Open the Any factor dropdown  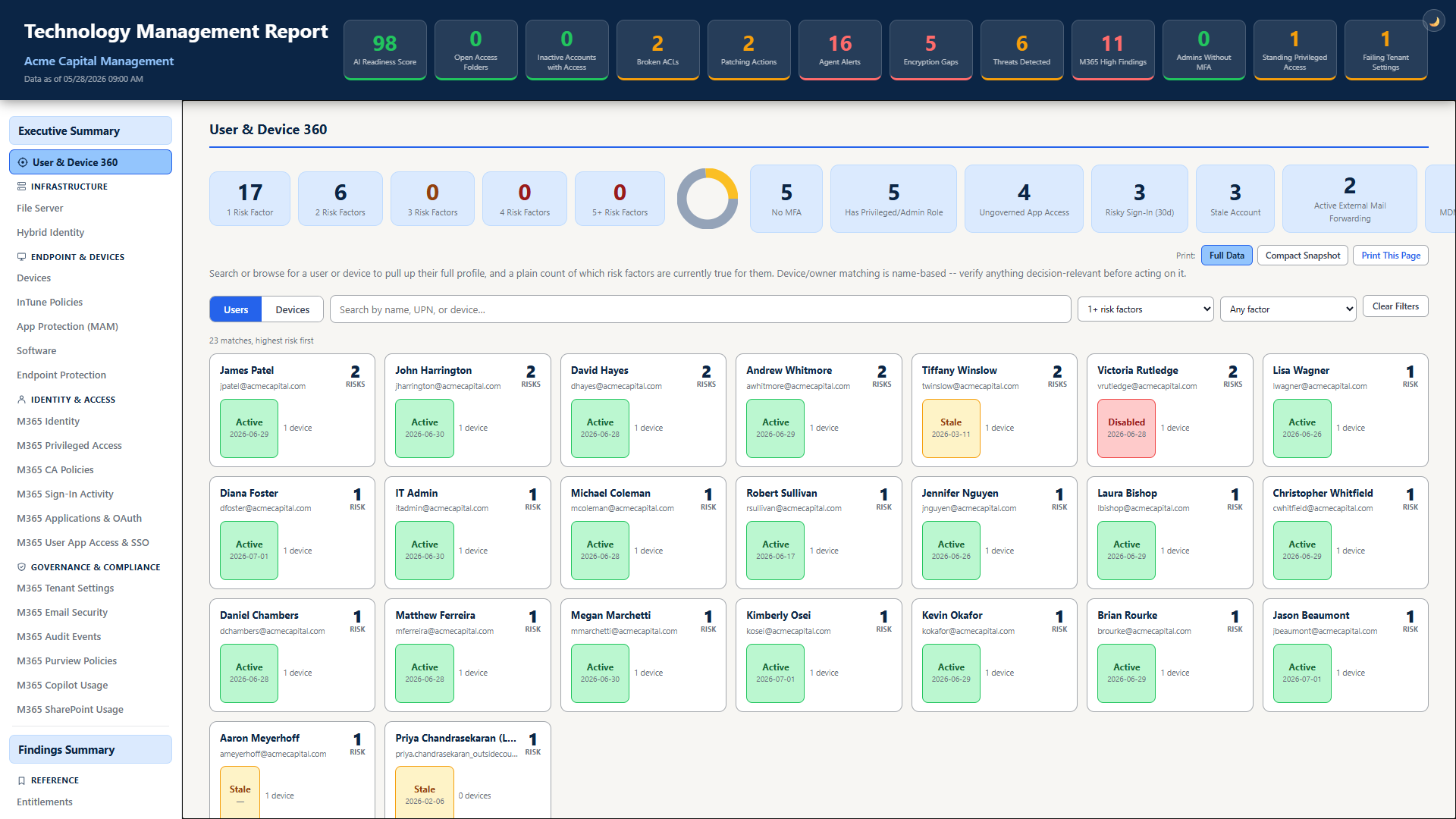tap(1288, 309)
